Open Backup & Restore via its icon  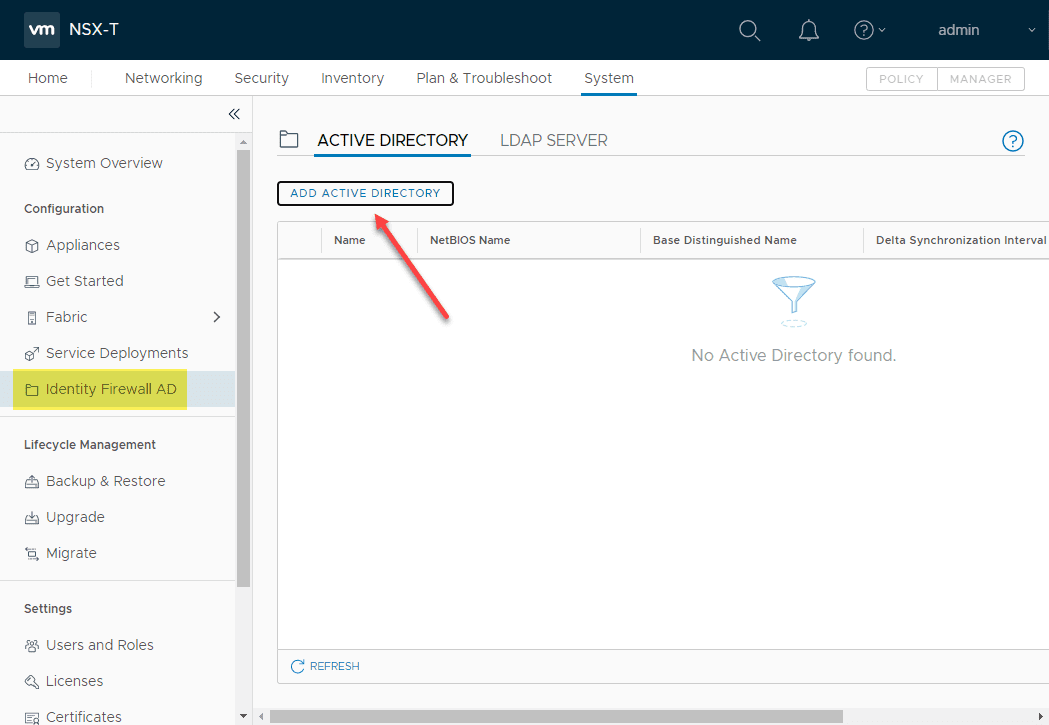(31, 481)
